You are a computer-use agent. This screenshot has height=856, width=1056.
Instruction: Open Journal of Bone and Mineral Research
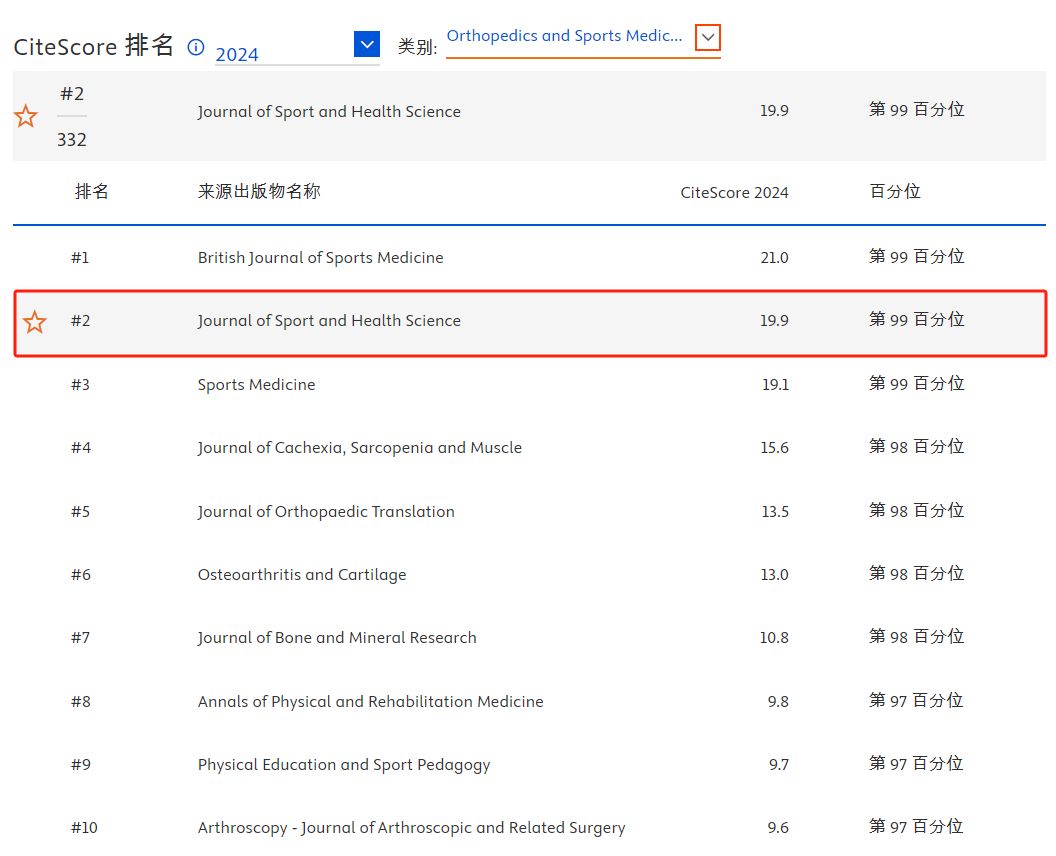337,638
